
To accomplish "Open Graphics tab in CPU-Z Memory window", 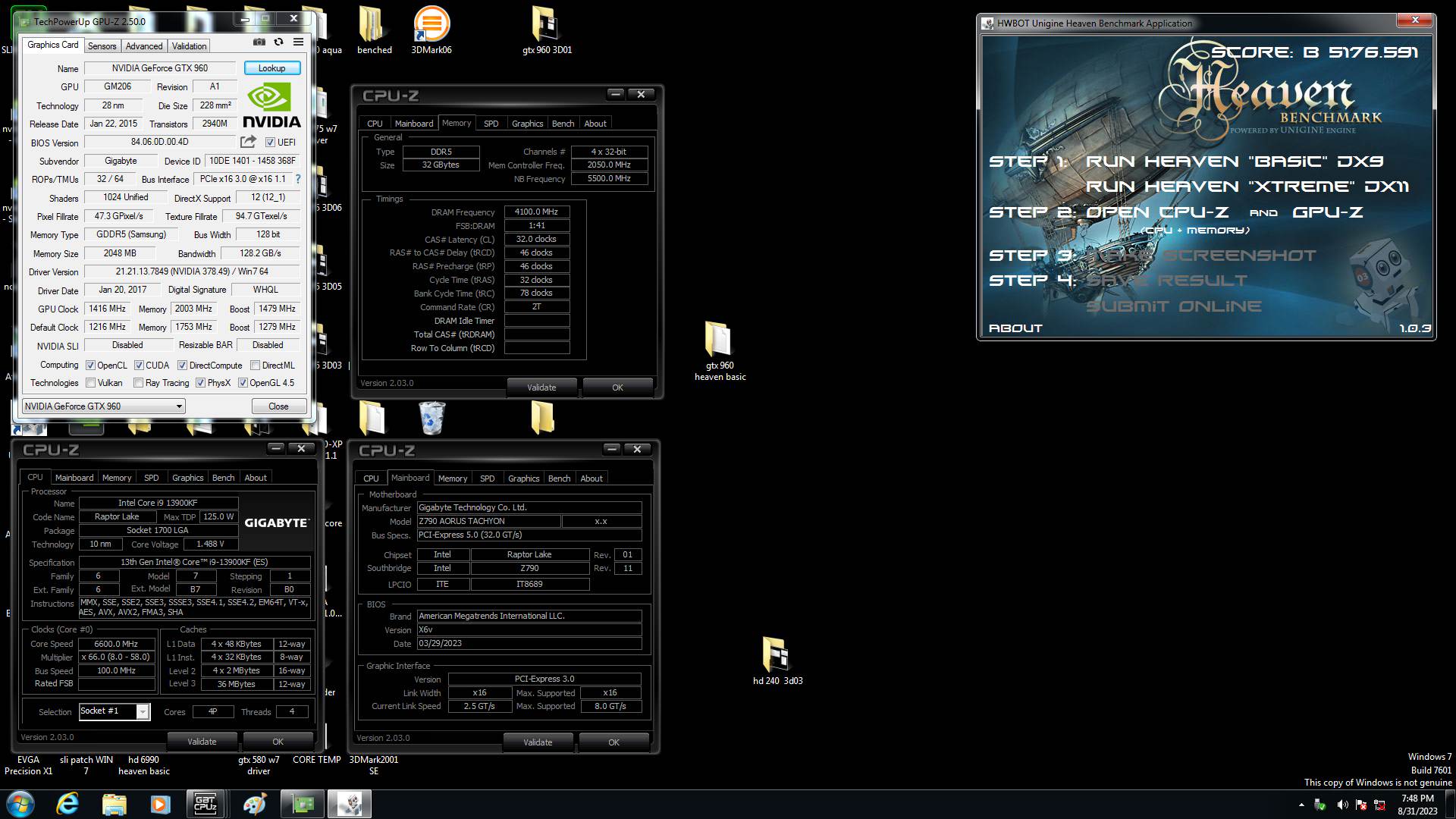I will coord(527,124).
